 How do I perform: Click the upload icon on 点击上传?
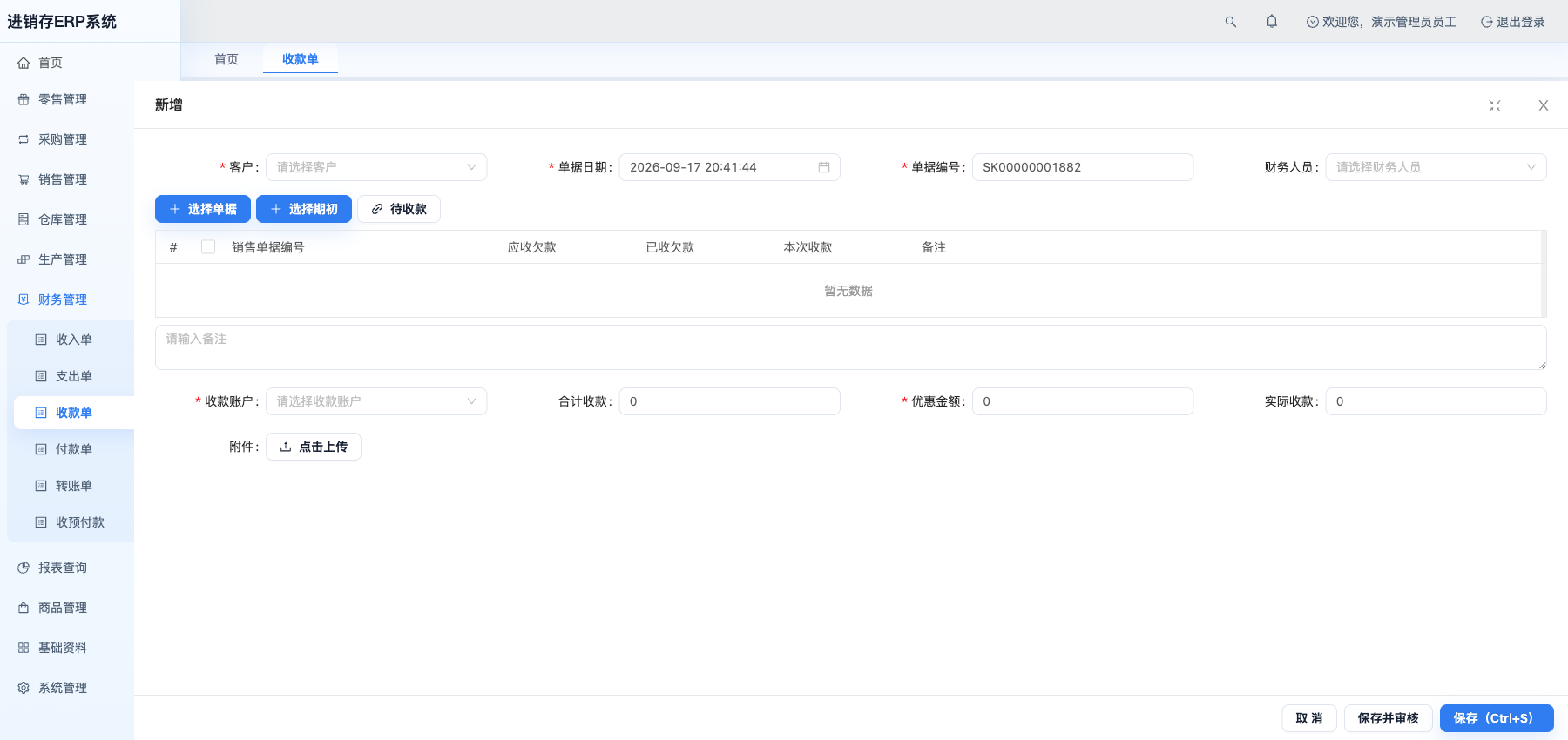tap(286, 447)
